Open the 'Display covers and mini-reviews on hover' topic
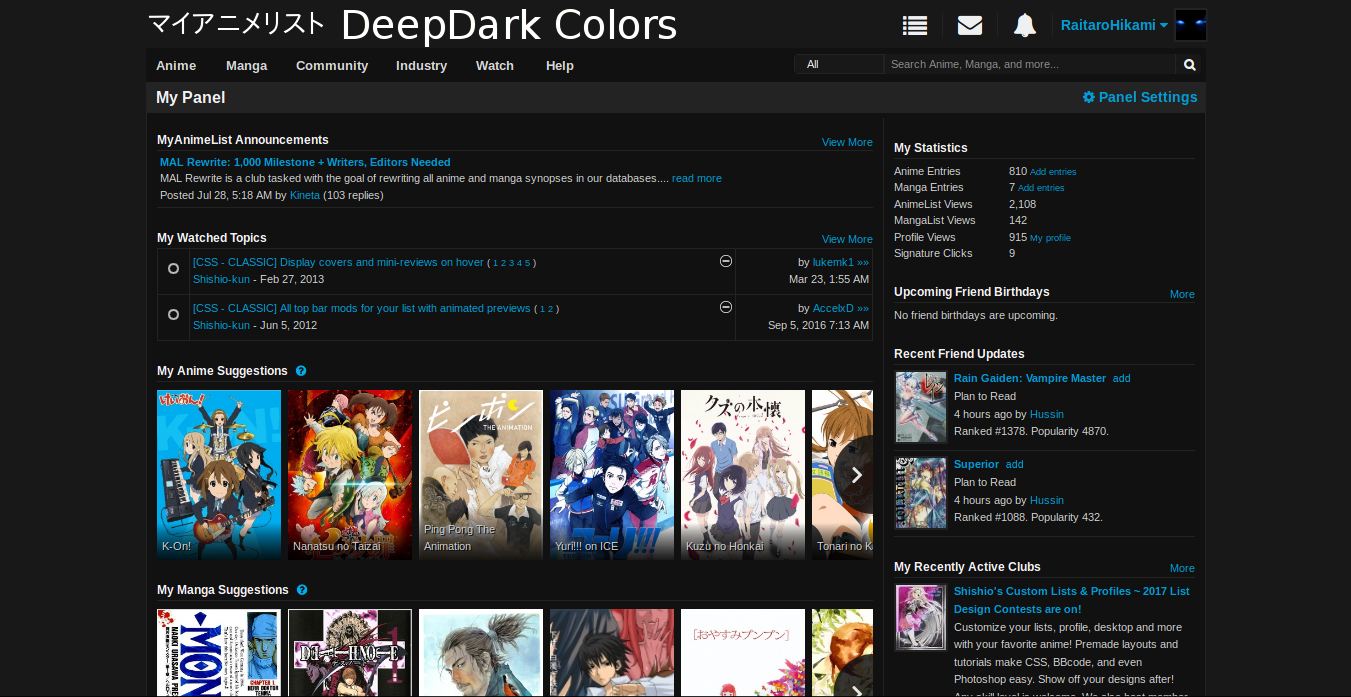Viewport: 1351px width, 697px height. point(338,262)
